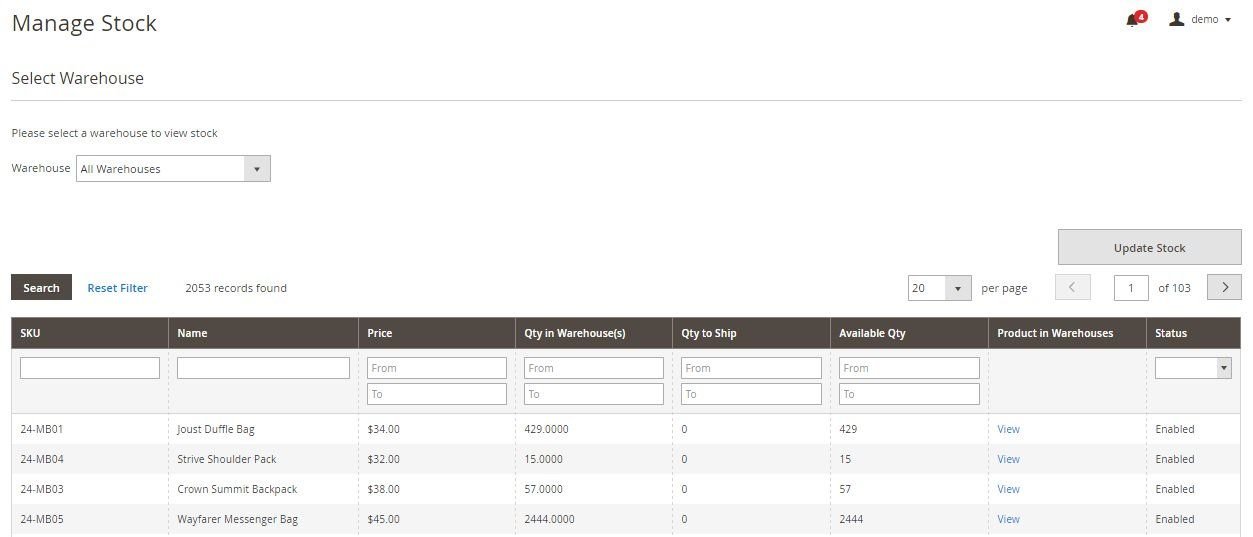The height and width of the screenshot is (537, 1253).
Task: Click the Joust Duffle Bag name
Action: tap(216, 429)
